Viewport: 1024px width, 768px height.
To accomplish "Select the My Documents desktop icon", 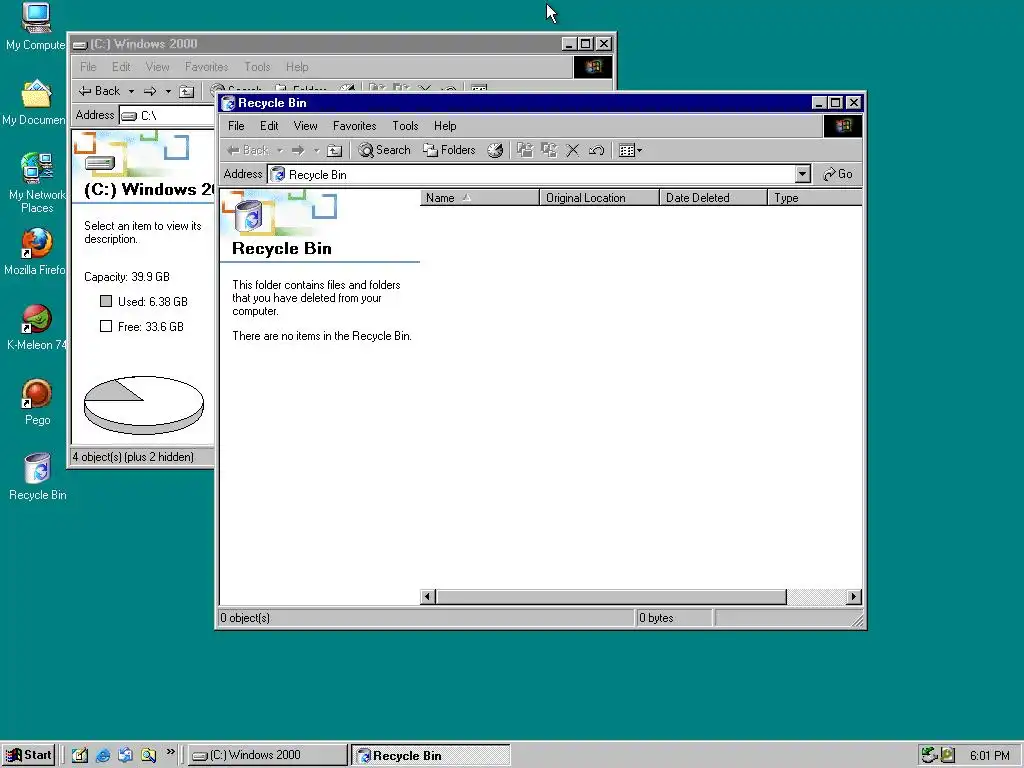I will pos(35,103).
